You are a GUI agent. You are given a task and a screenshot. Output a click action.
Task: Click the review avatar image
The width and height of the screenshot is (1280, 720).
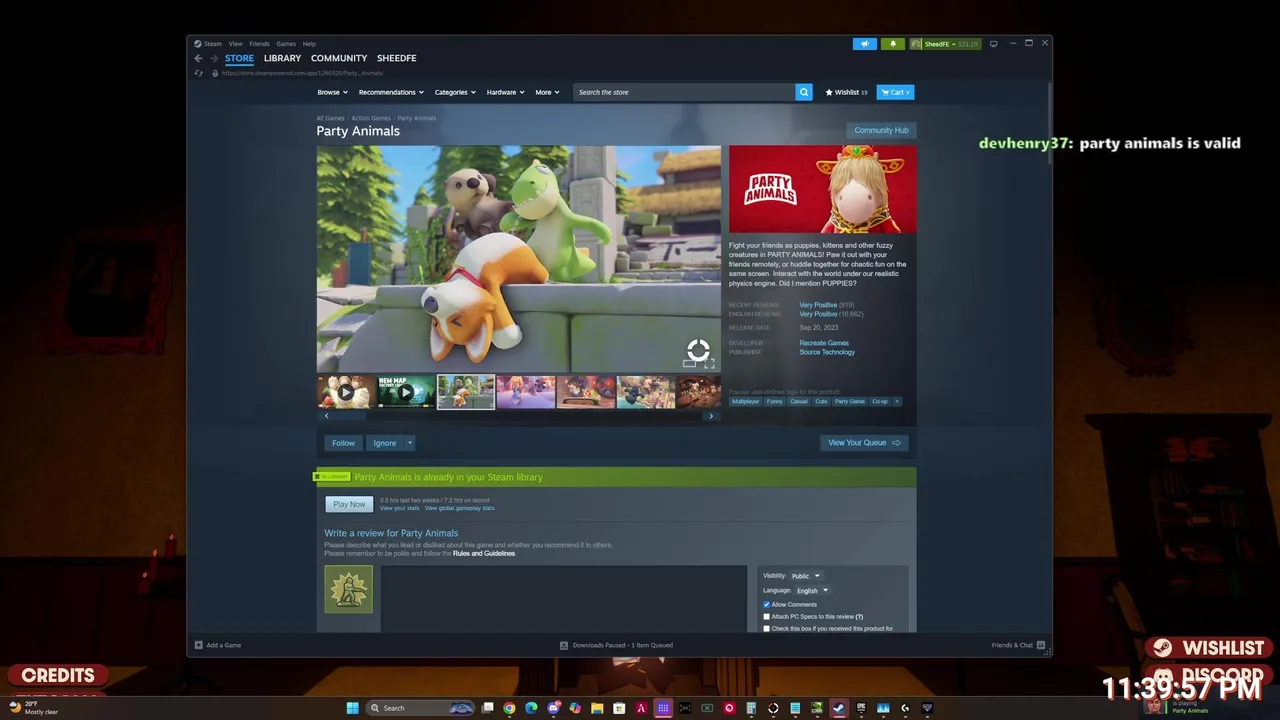348,589
